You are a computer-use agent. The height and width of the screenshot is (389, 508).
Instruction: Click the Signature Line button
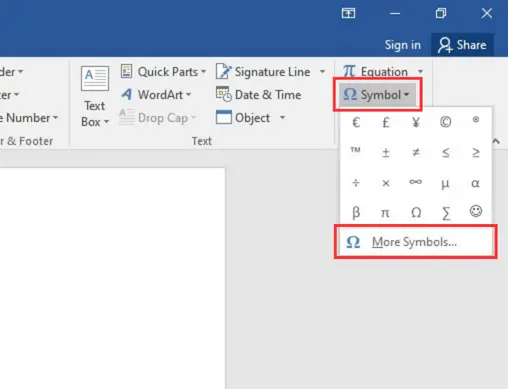[264, 72]
